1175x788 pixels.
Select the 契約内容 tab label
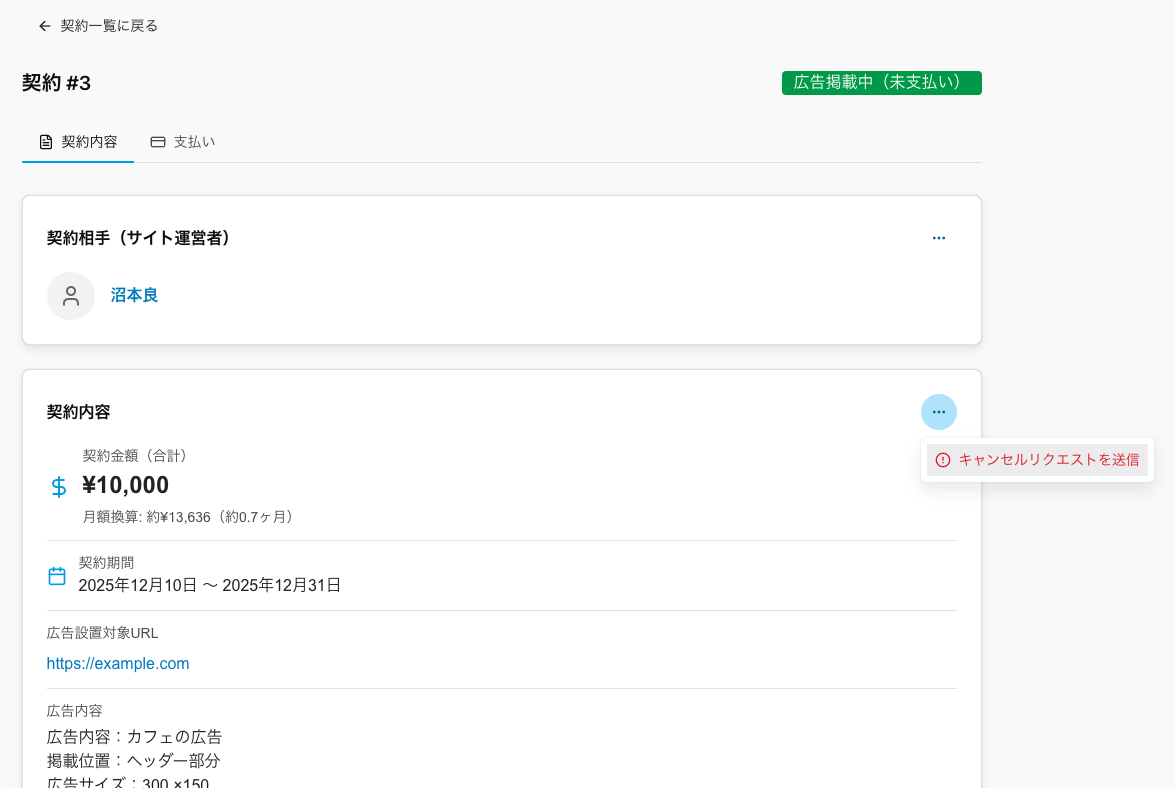click(89, 142)
